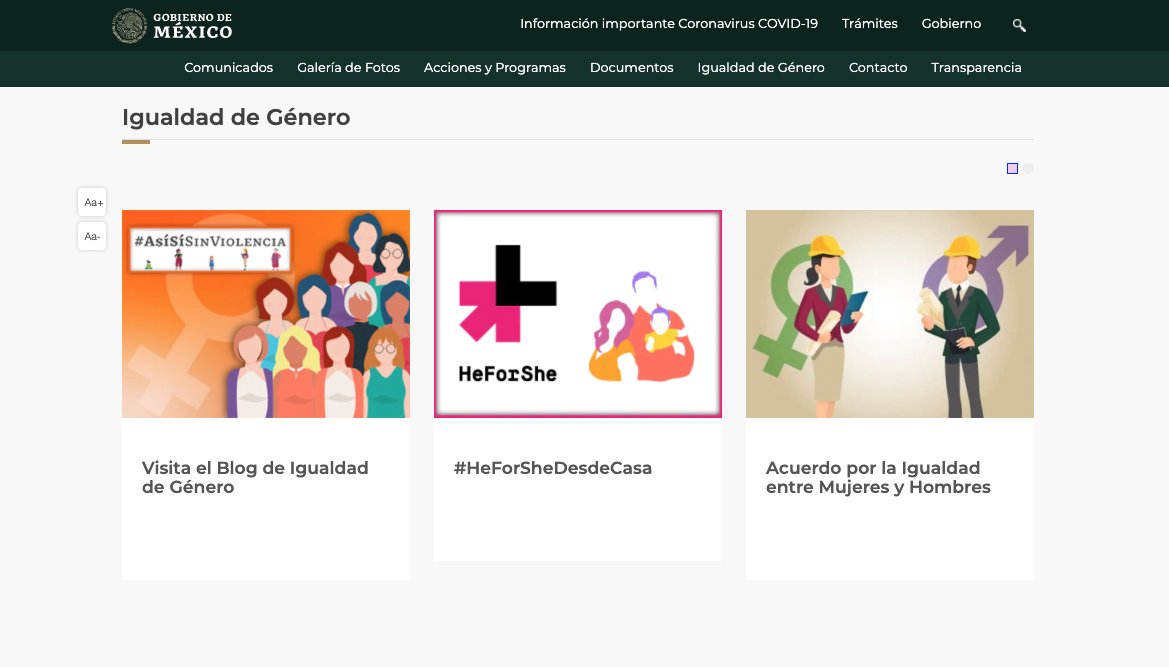
Task: Open Acciones y Programas
Action: click(x=494, y=68)
